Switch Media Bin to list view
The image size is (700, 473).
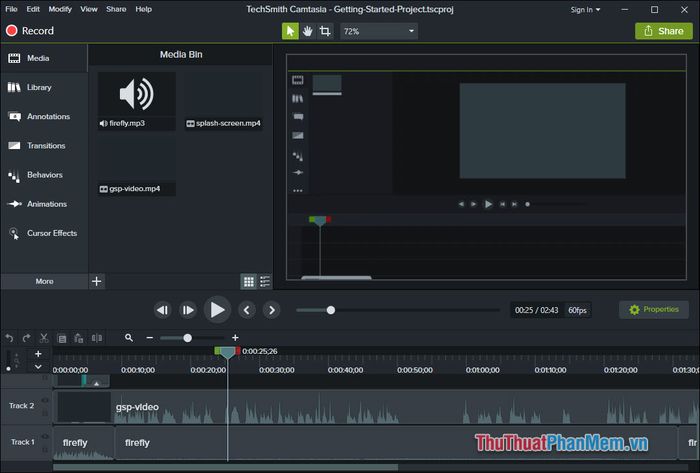pos(265,282)
